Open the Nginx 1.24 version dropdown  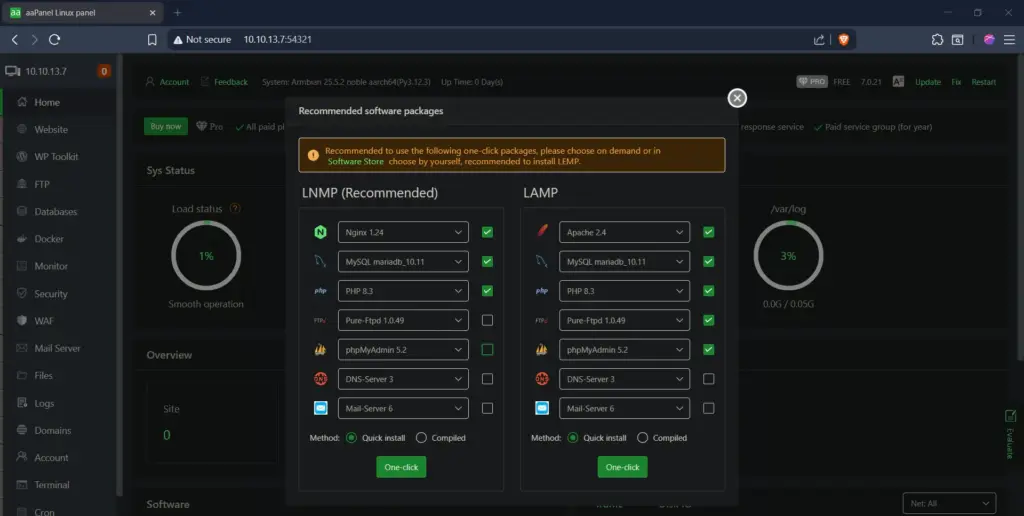(403, 232)
